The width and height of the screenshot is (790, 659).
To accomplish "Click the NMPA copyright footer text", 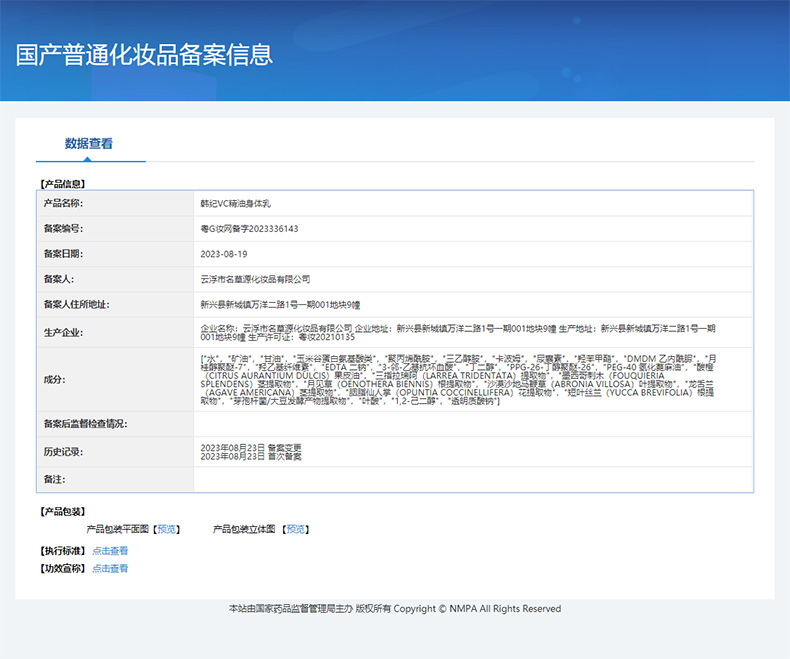I will 395,609.
